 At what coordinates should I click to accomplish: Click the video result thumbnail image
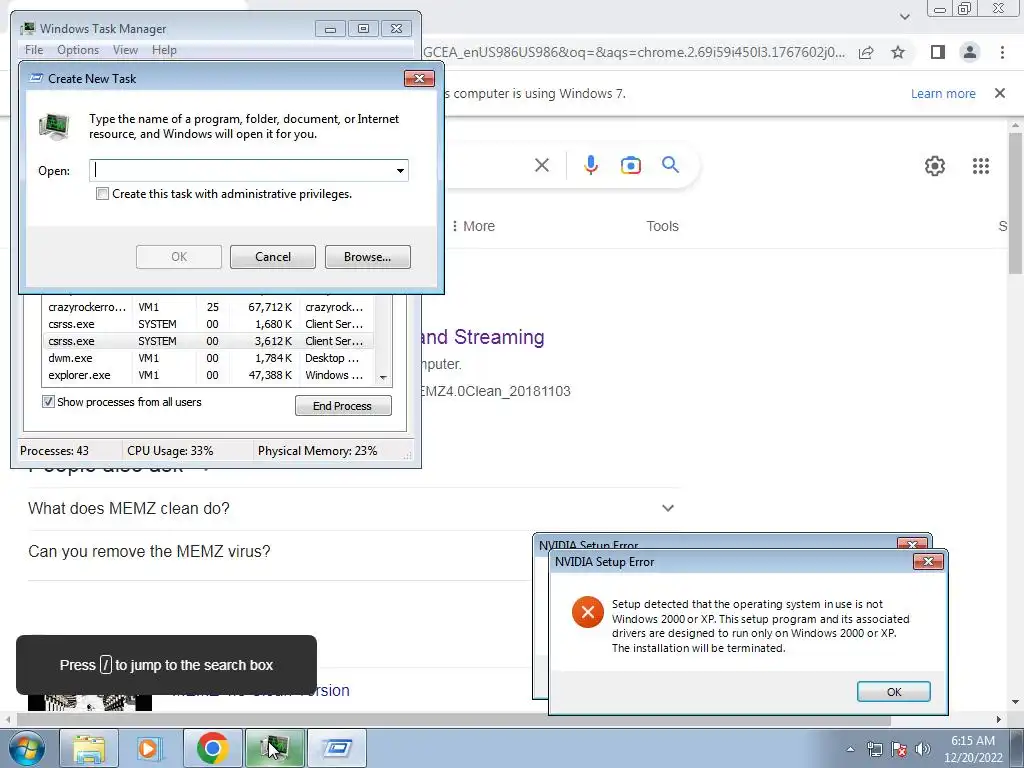[x=90, y=702]
